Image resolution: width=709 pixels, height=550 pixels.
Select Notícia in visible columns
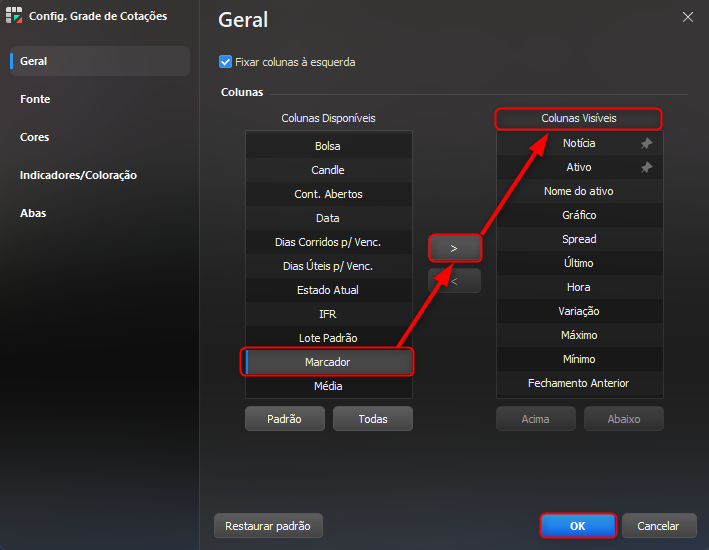tap(580, 143)
